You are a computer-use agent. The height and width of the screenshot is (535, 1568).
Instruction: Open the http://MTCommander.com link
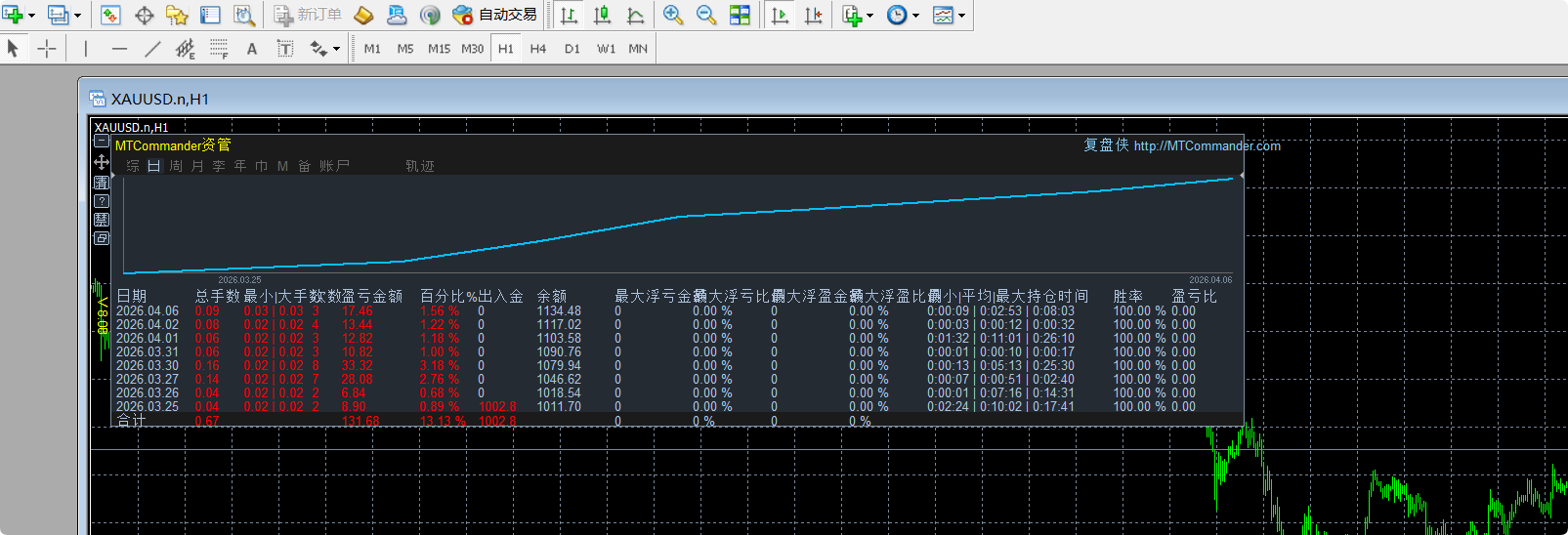click(x=1207, y=145)
